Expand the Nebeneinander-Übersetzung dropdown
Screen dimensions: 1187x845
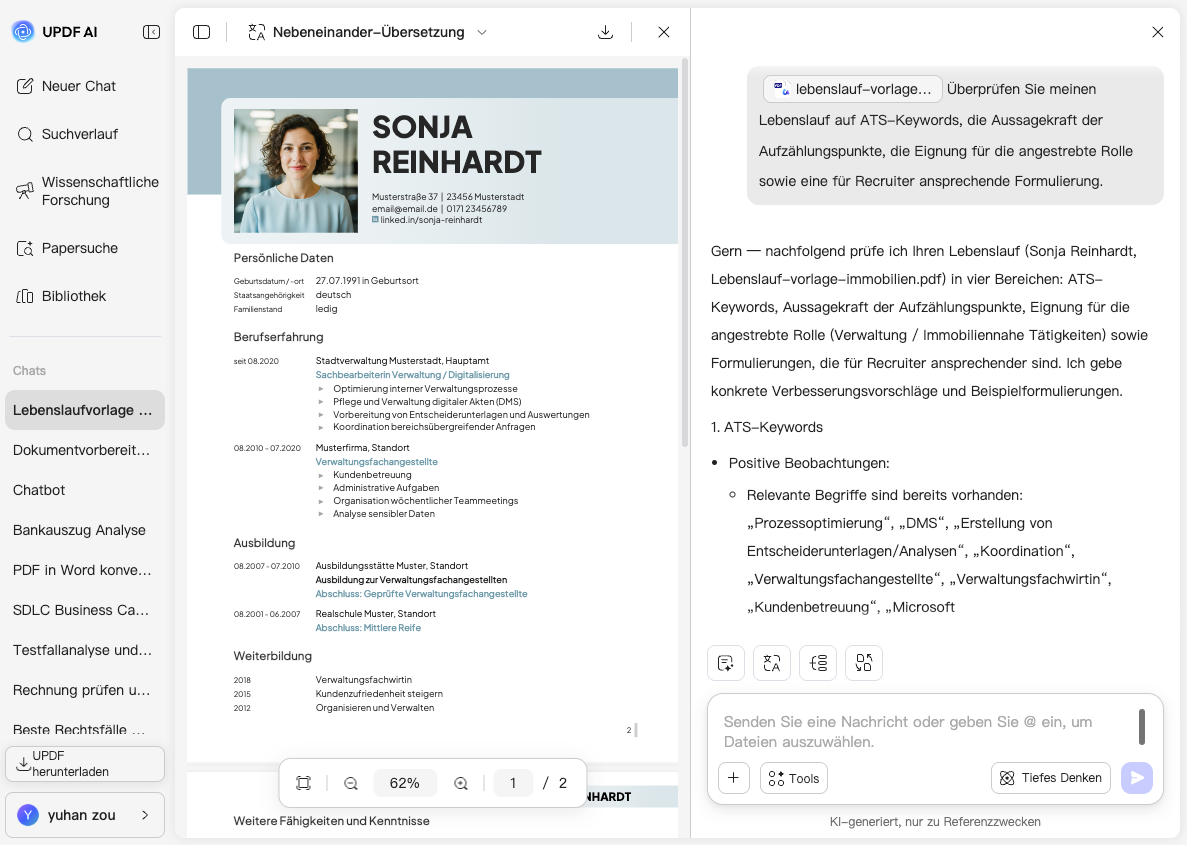point(482,32)
